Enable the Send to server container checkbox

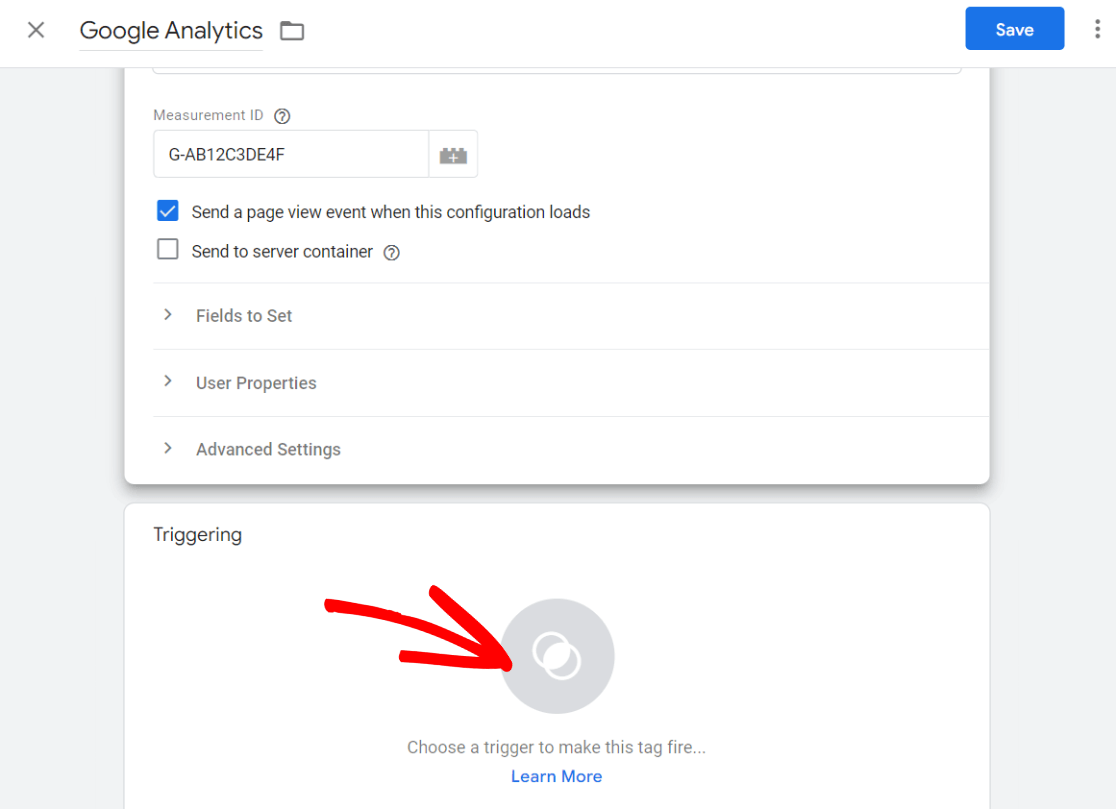167,249
